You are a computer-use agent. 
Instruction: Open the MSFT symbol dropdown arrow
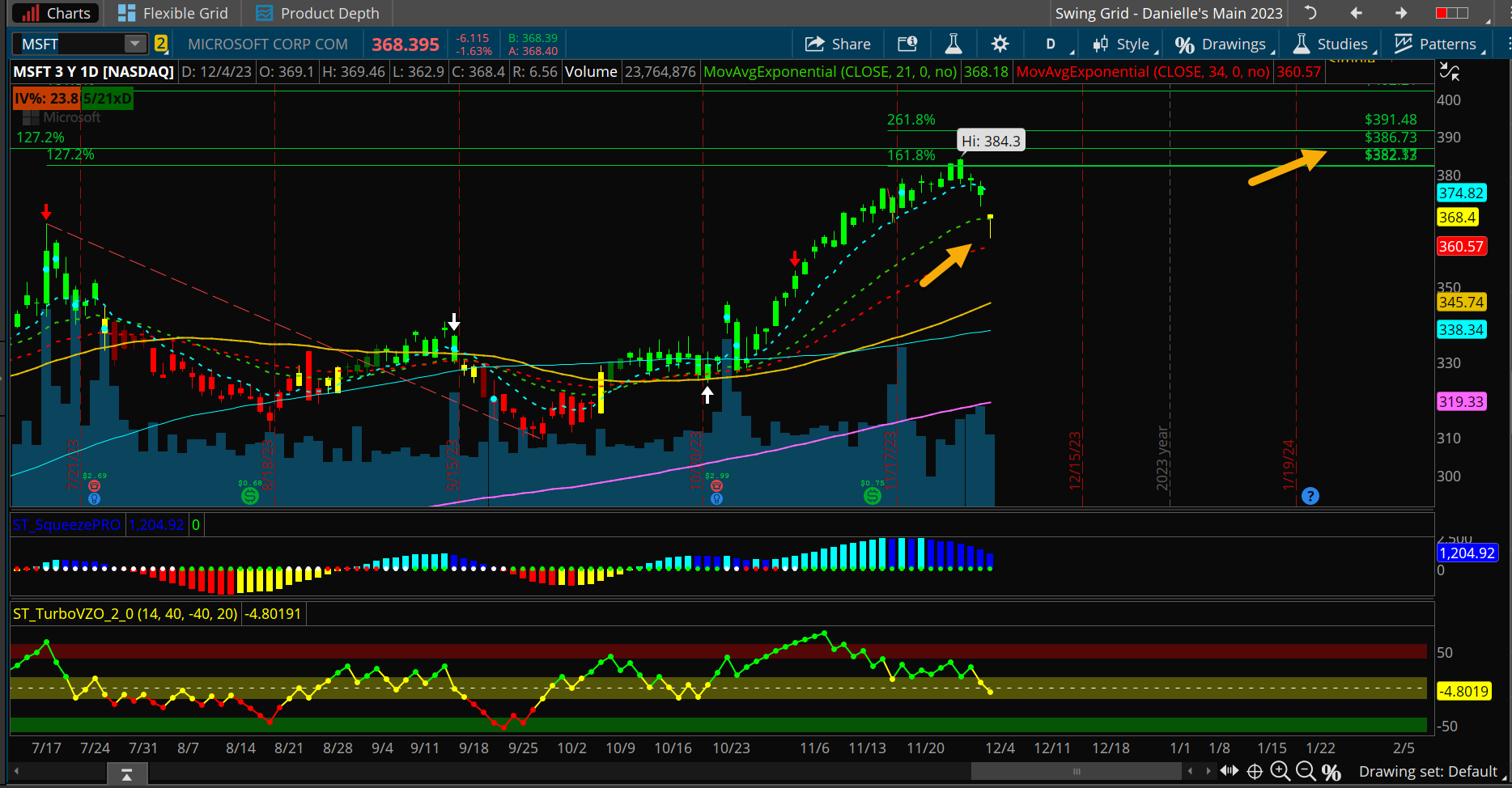pos(134,44)
